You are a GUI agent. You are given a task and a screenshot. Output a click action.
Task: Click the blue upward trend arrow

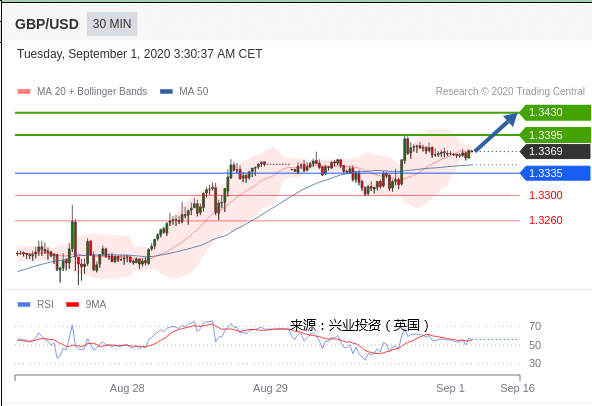click(496, 132)
